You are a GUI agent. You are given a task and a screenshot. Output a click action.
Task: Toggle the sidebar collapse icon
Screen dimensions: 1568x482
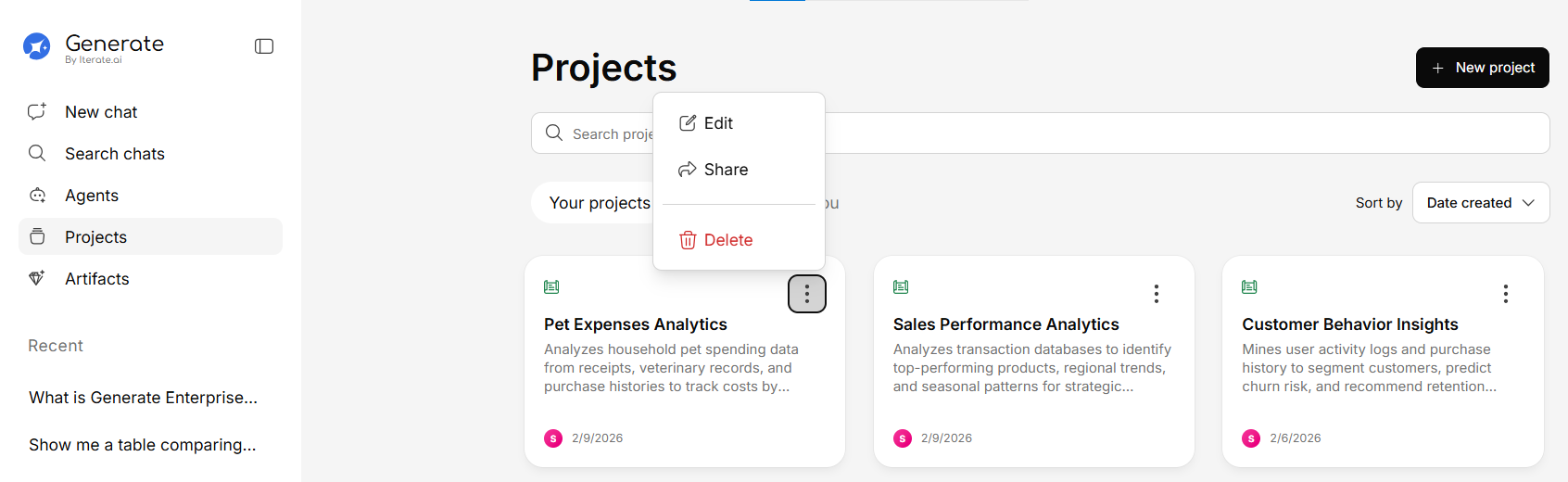[264, 46]
